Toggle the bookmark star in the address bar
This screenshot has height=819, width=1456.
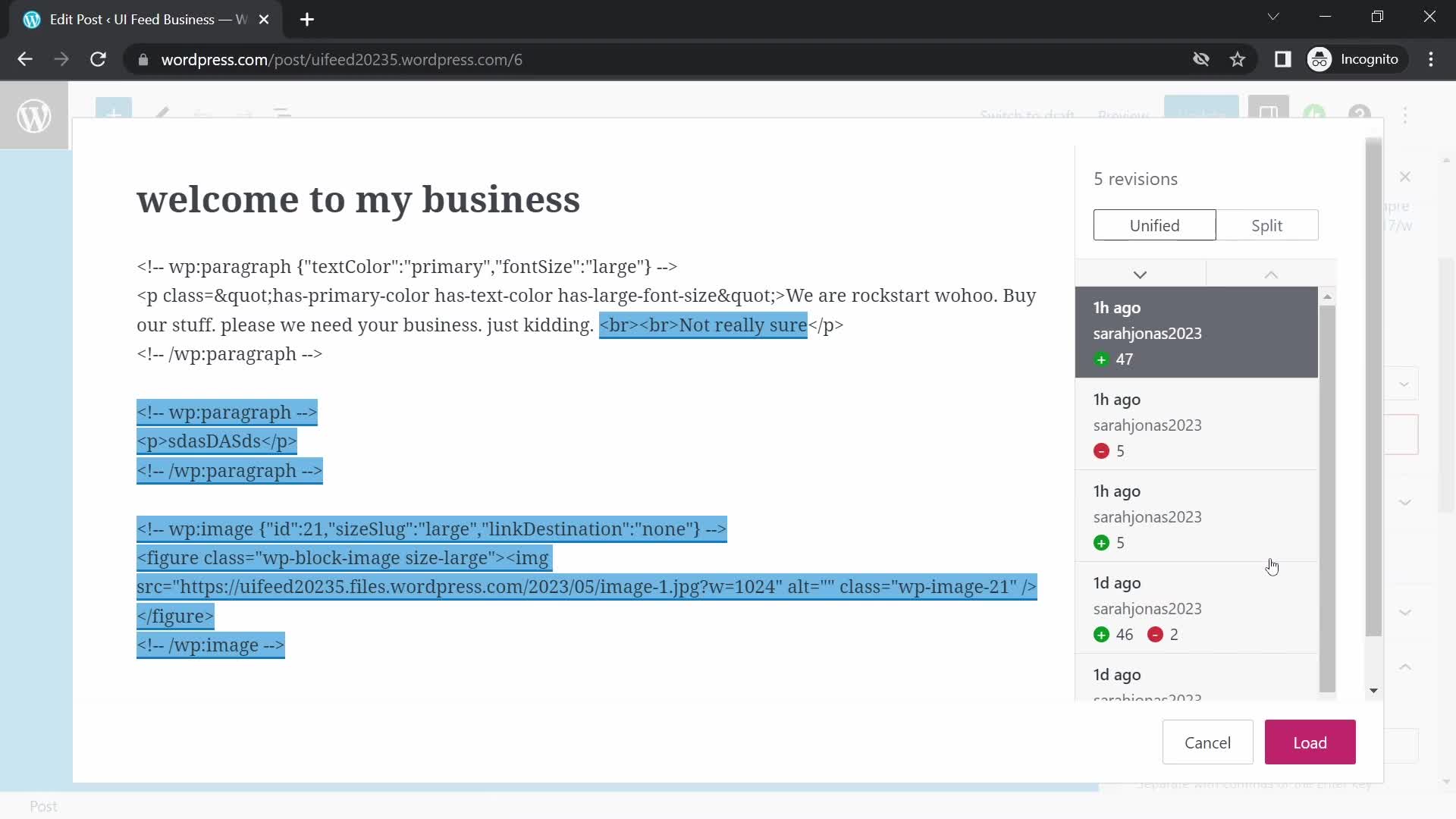(1238, 59)
